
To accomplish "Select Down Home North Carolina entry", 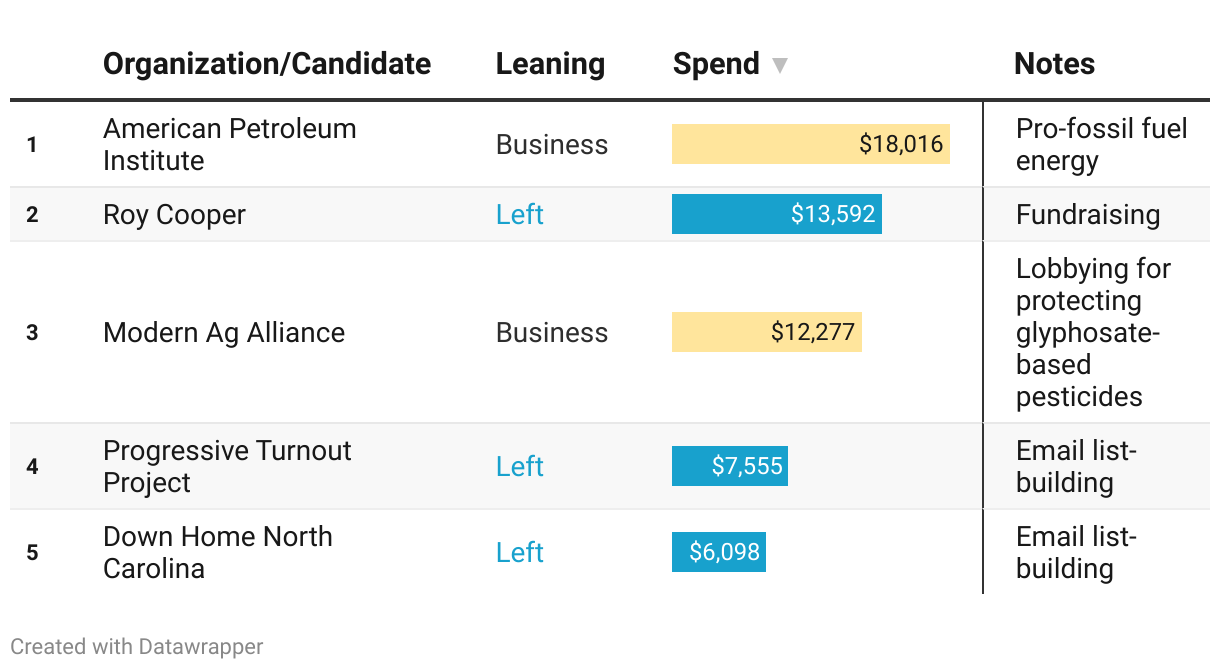I will pyautogui.click(x=218, y=553).
